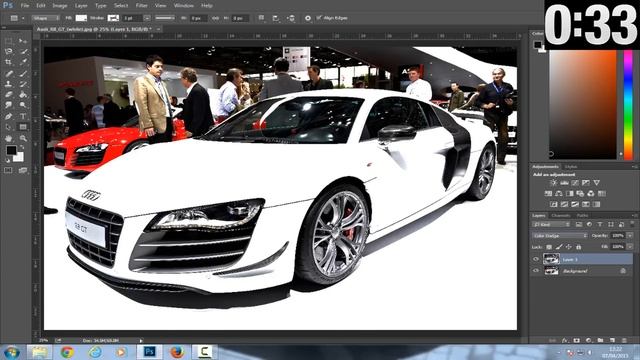Open the layer Kind filter dropdown

[x=551, y=224]
